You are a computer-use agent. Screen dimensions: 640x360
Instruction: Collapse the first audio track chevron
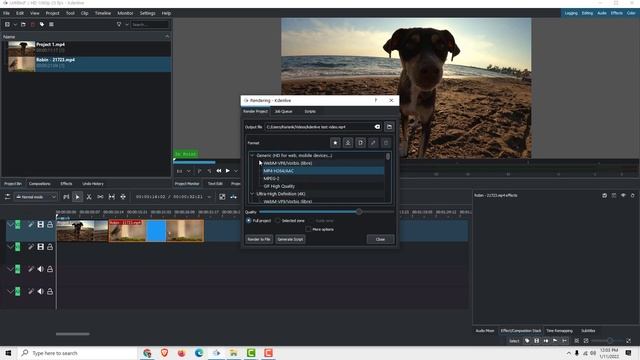(x=10, y=269)
